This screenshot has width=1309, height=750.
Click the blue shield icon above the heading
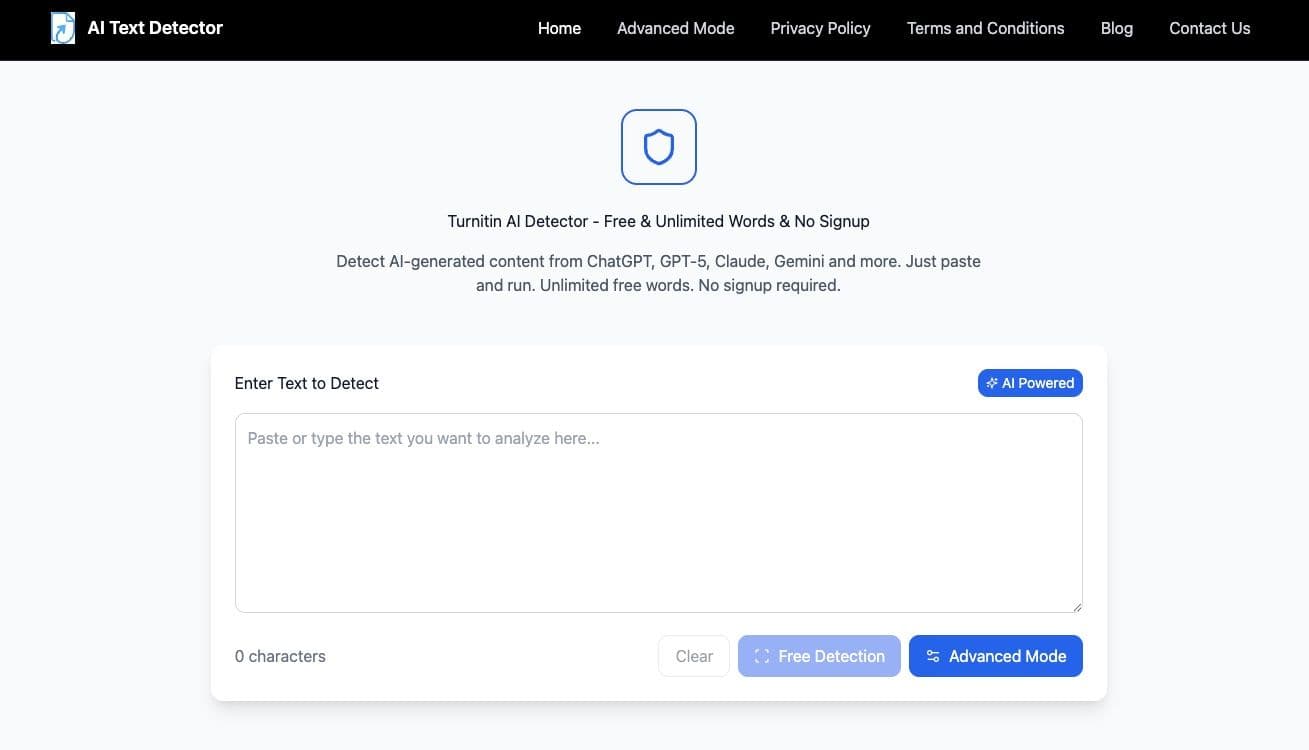pyautogui.click(x=658, y=146)
